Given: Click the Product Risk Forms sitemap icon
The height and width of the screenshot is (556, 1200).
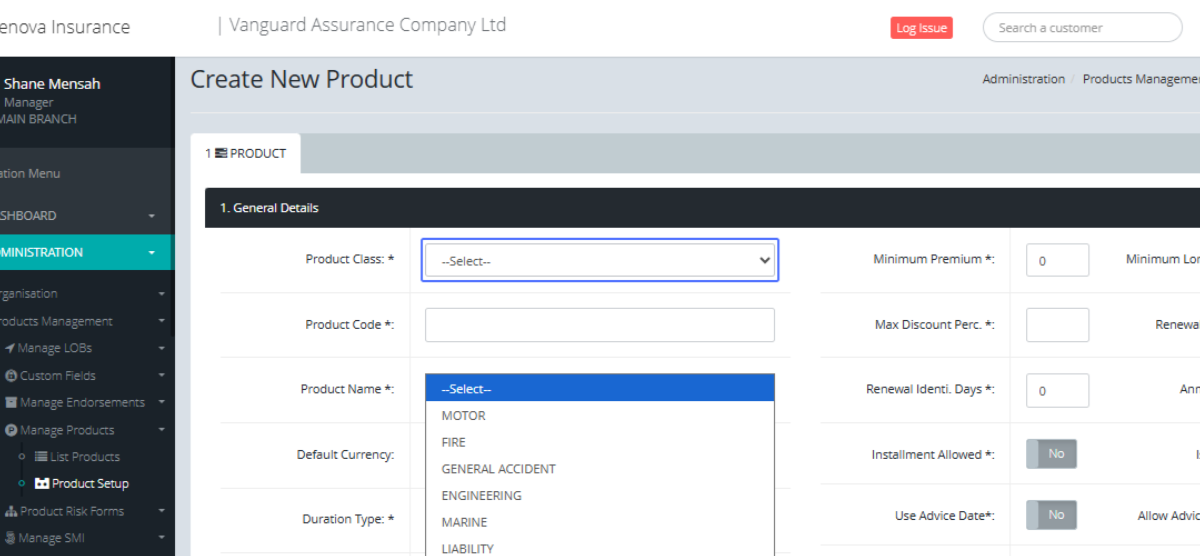Looking at the screenshot, I should click(11, 511).
